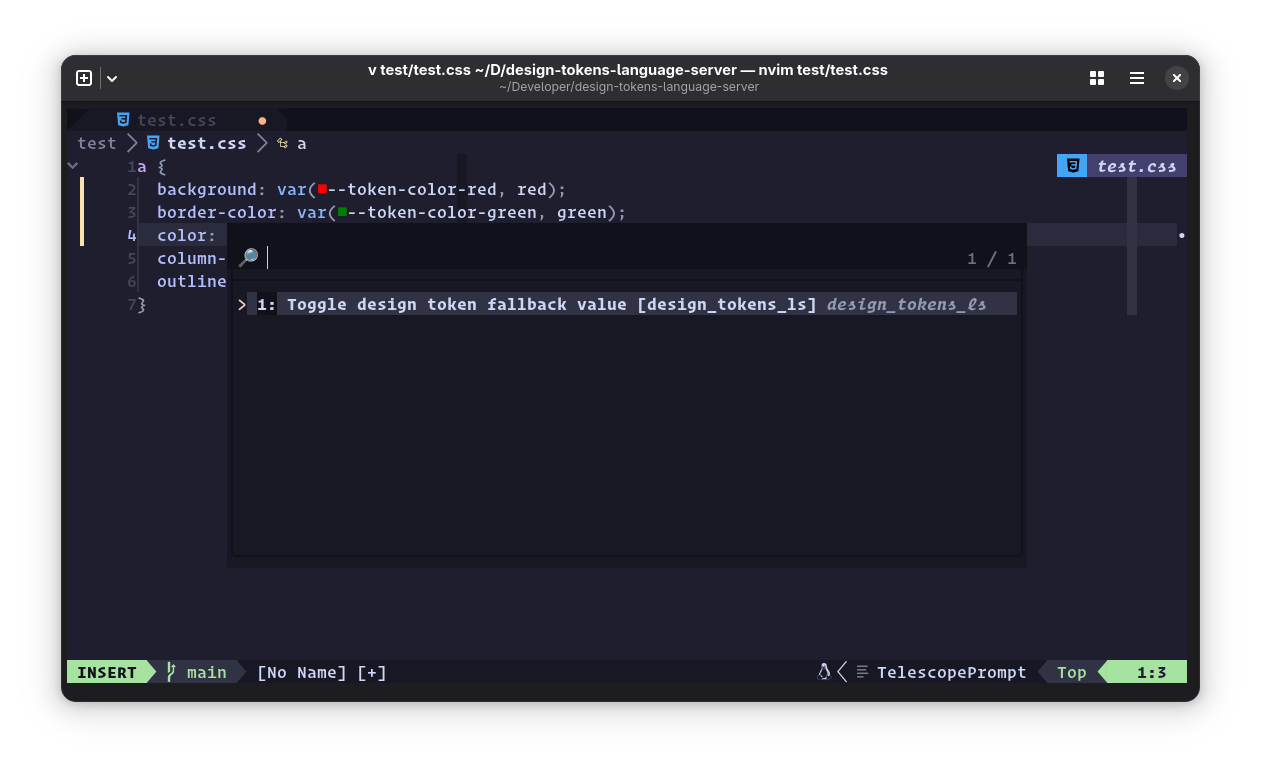Click the CSS logo icon on the test.css tab
Image resolution: width=1261 pixels, height=769 pixels.
[x=123, y=119]
